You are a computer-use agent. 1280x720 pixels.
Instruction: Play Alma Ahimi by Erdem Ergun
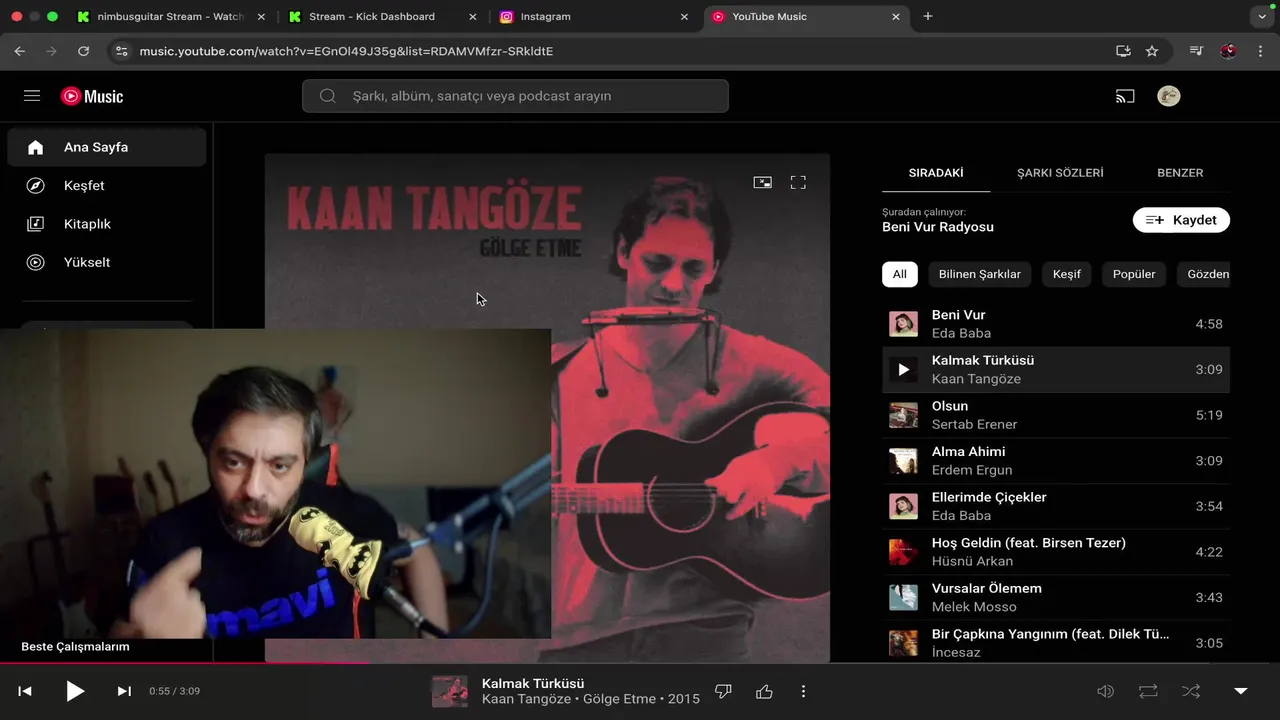(x=1056, y=461)
